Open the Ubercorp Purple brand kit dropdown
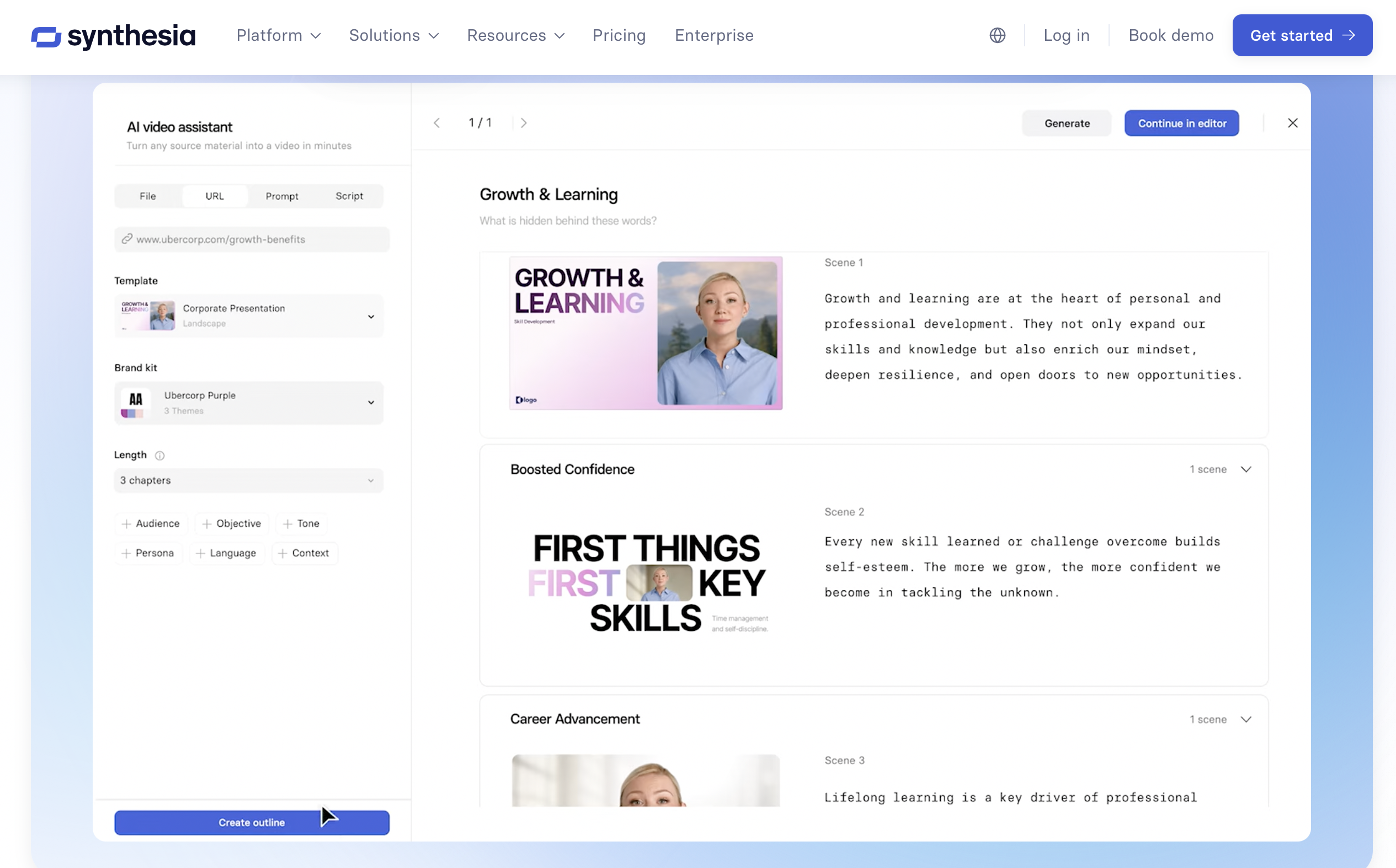Screen dimensions: 1396x868 point(249,403)
